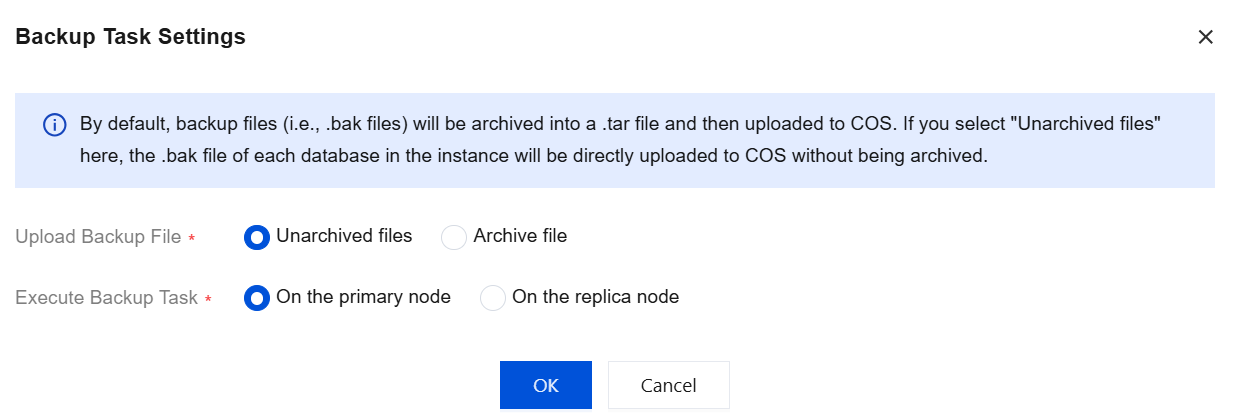
Task: Click the Upload Backup File field label
Action: [98, 237]
